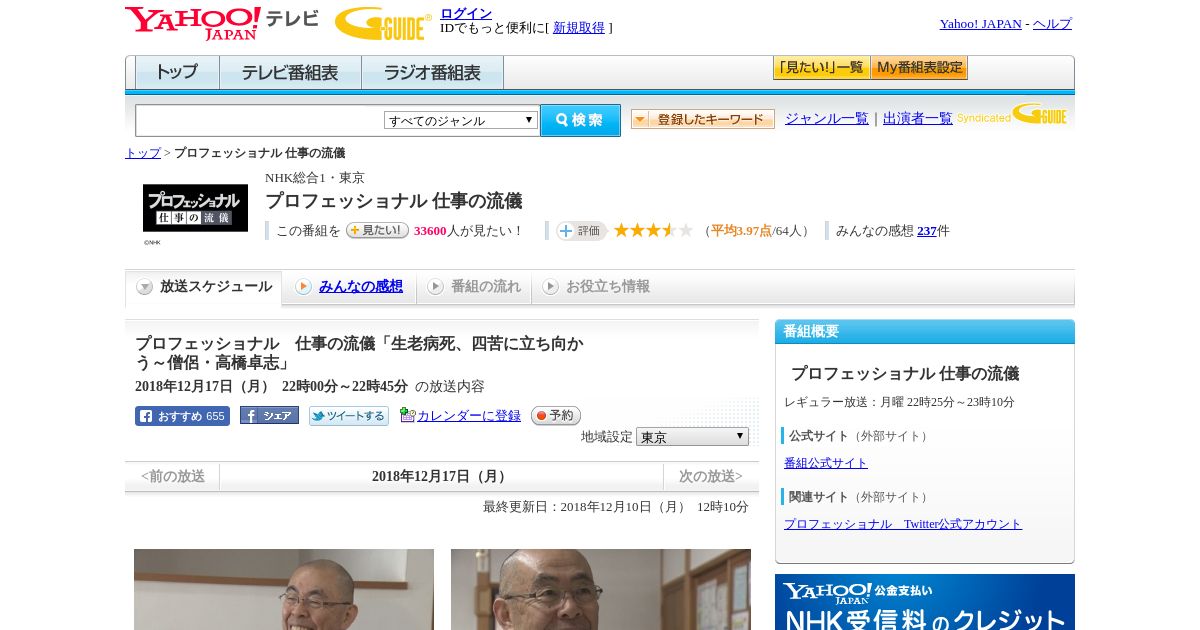Select the みんなの感想 tab

349,287
